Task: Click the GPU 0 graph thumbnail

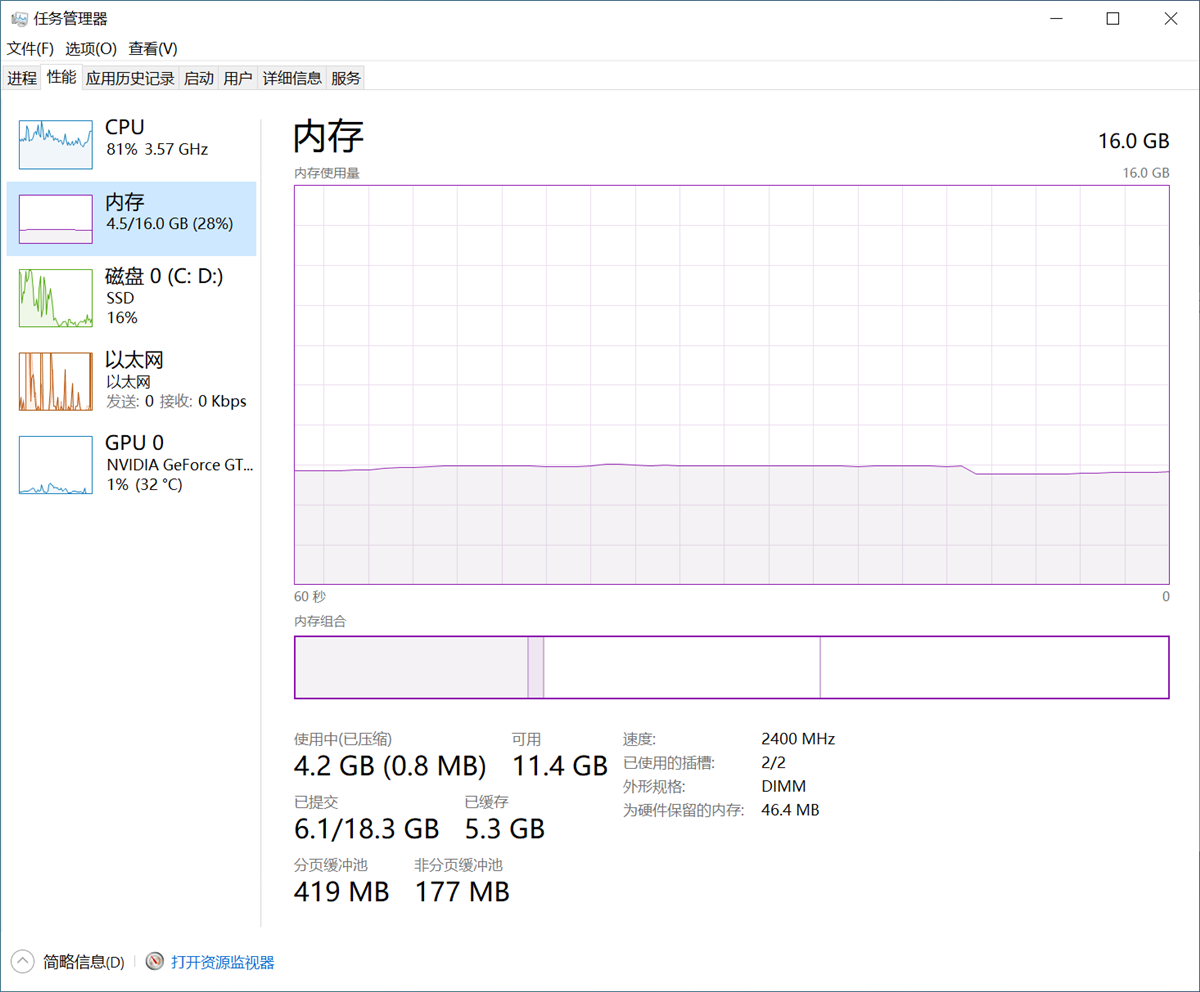Action: (55, 464)
